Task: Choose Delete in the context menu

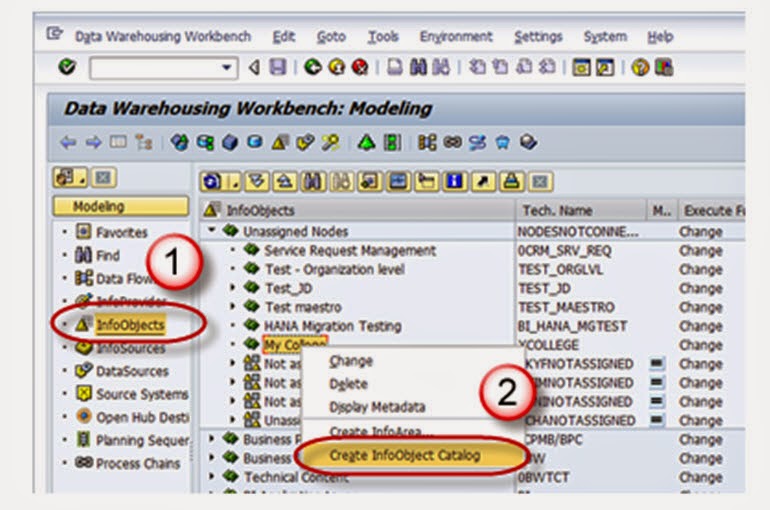Action: click(348, 384)
